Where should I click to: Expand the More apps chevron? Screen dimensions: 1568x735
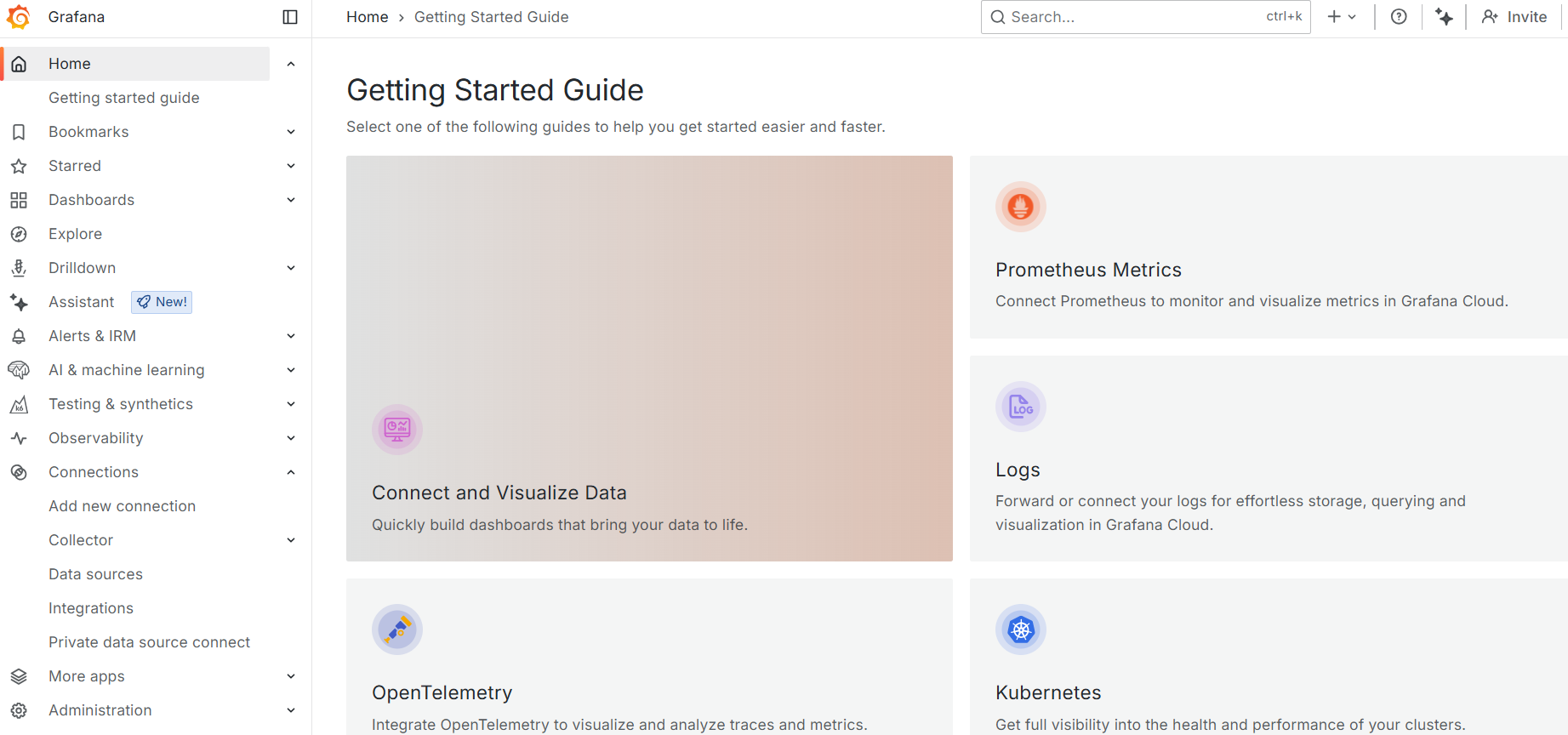[291, 676]
